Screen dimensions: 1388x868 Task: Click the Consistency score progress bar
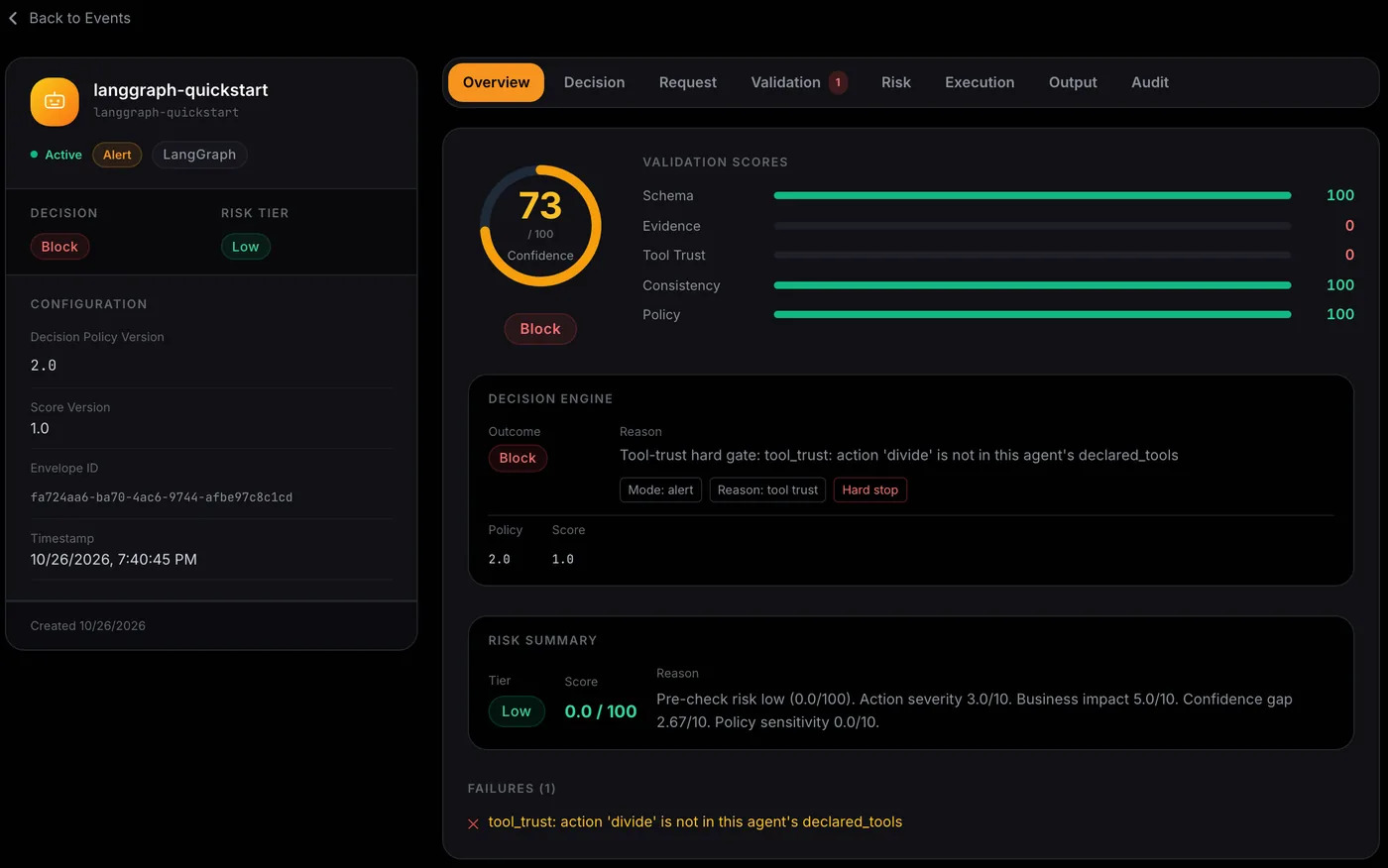1032,285
